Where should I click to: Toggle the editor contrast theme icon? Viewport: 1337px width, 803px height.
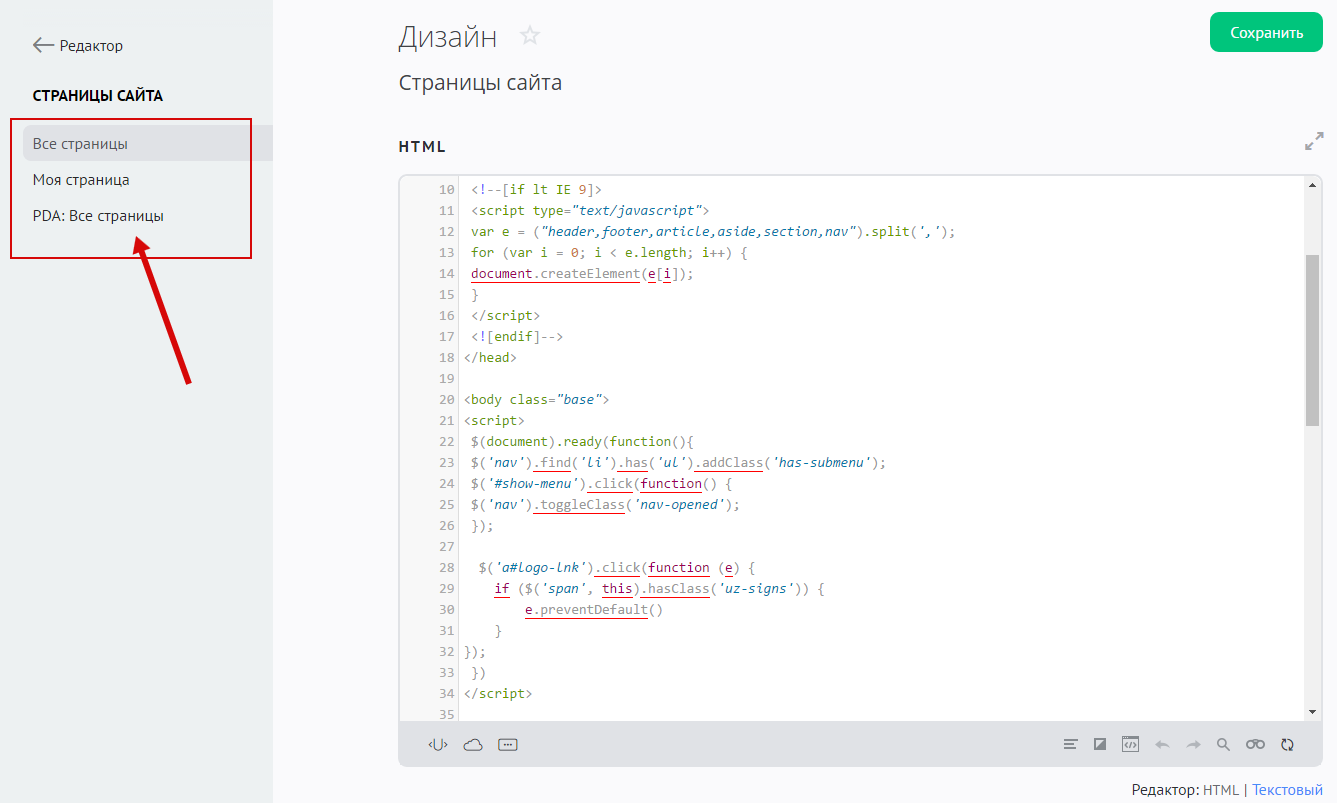tap(1100, 745)
